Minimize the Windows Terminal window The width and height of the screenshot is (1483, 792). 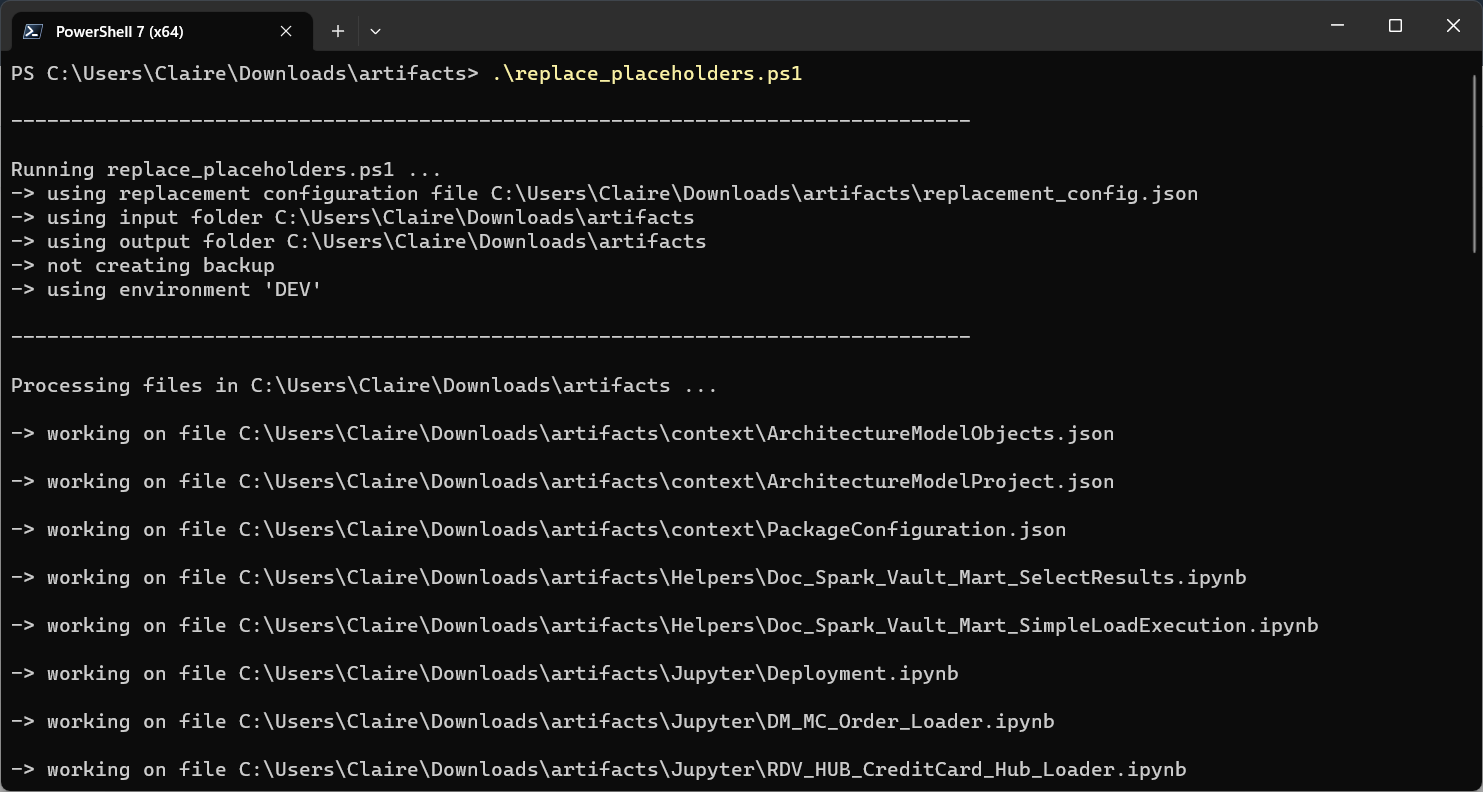[x=1337, y=25]
